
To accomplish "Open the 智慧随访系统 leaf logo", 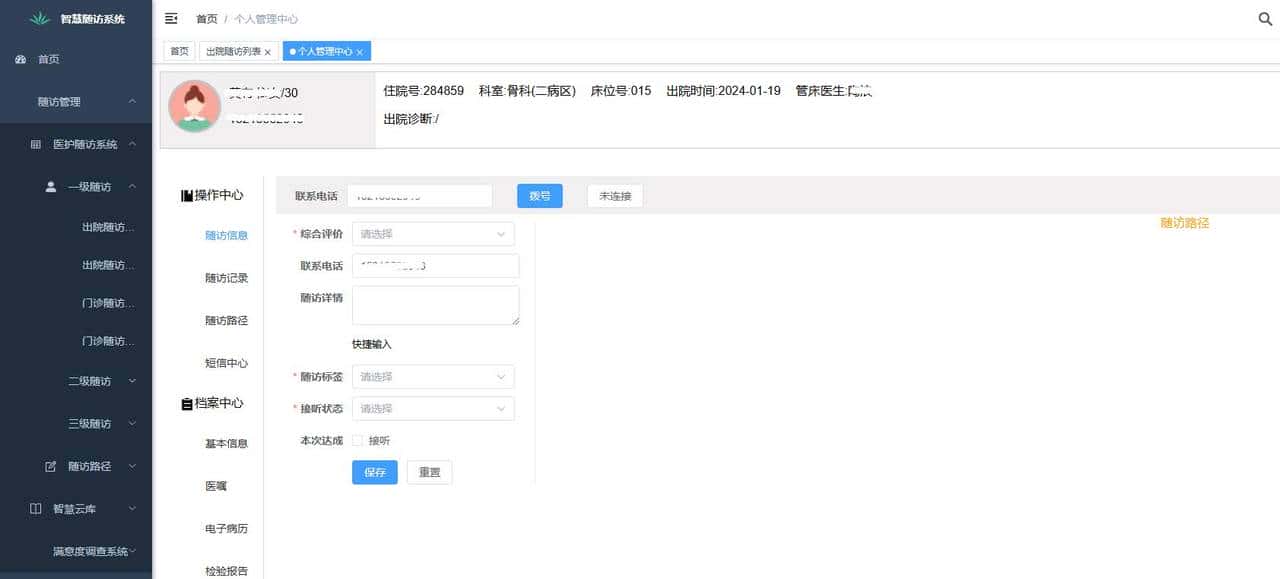I will click(40, 17).
